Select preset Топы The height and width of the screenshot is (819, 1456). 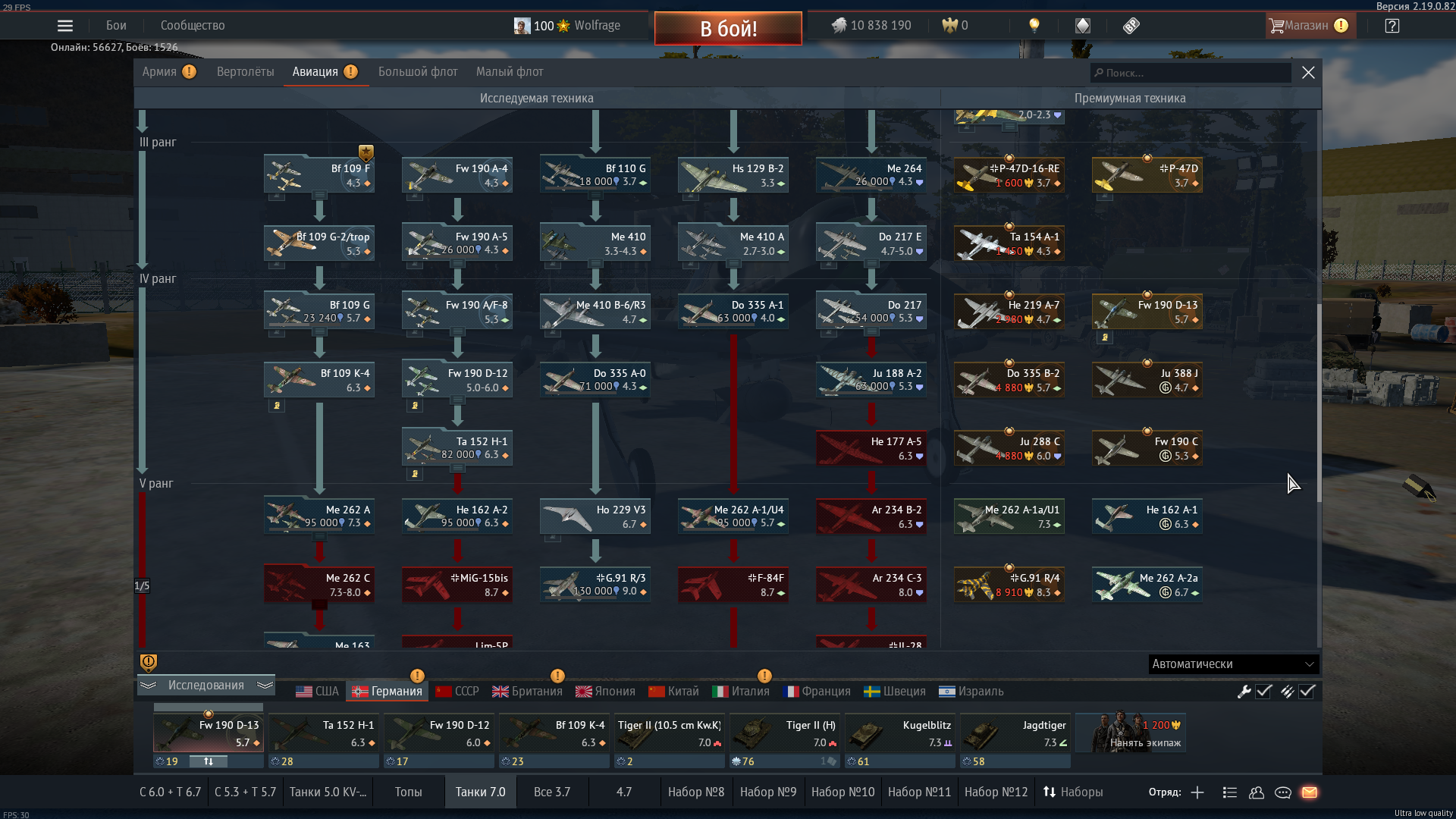[x=408, y=792]
